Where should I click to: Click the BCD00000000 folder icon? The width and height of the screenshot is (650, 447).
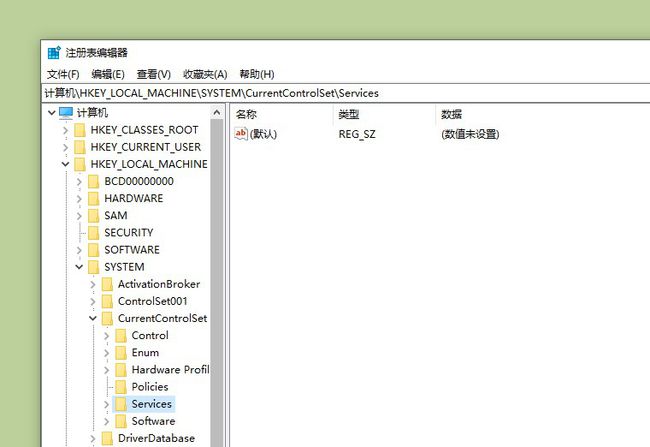pos(94,182)
